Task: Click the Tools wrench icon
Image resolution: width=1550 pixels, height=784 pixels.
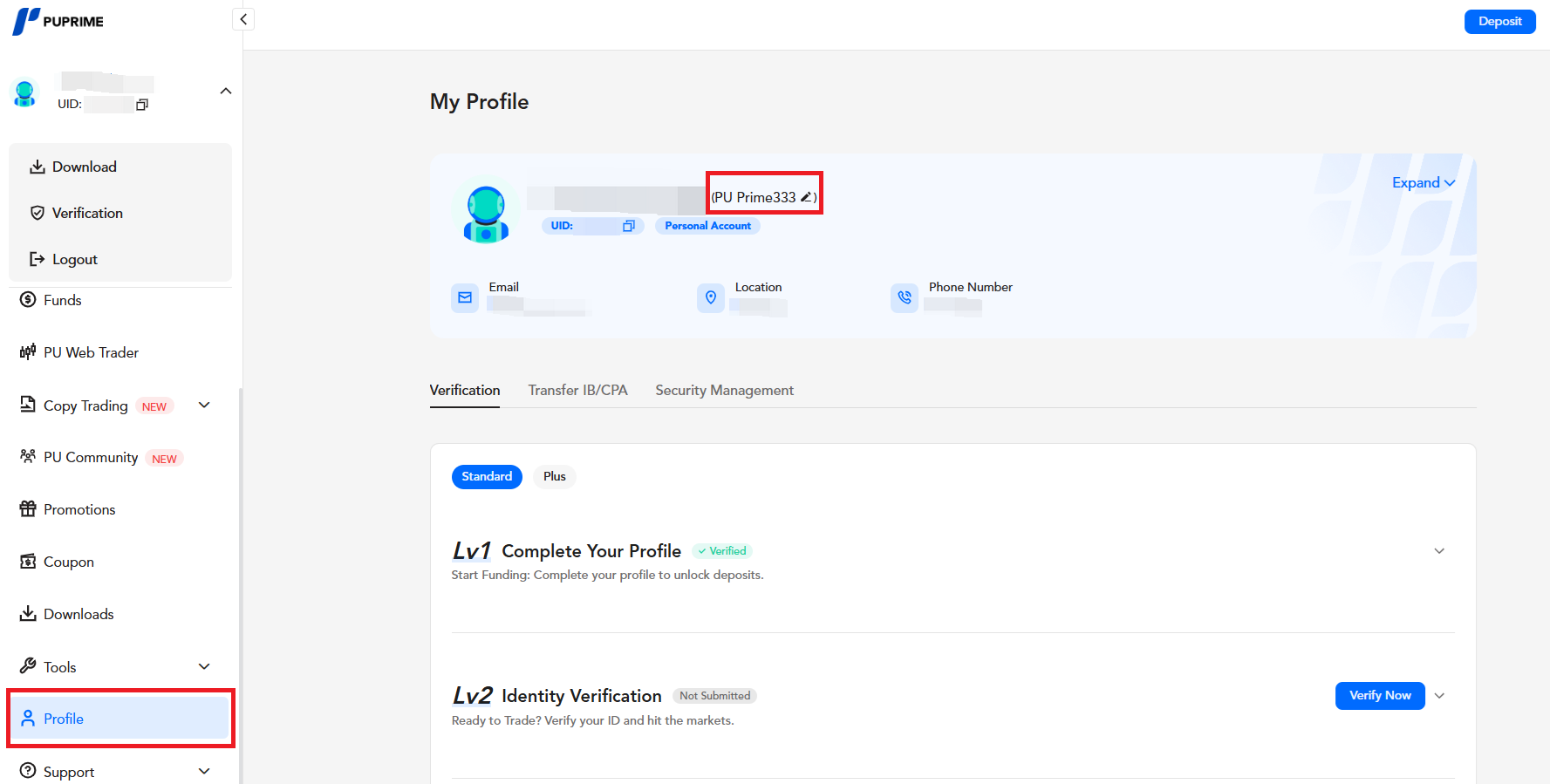Action: [x=28, y=666]
